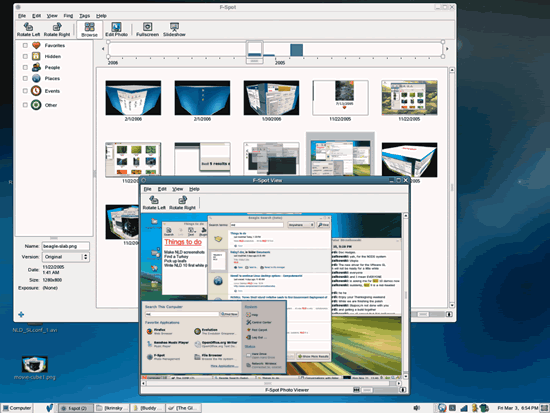Click Rotate Right in main F-Spot toolbar
Viewport: 550px width, 413px height.
pyautogui.click(x=57, y=29)
